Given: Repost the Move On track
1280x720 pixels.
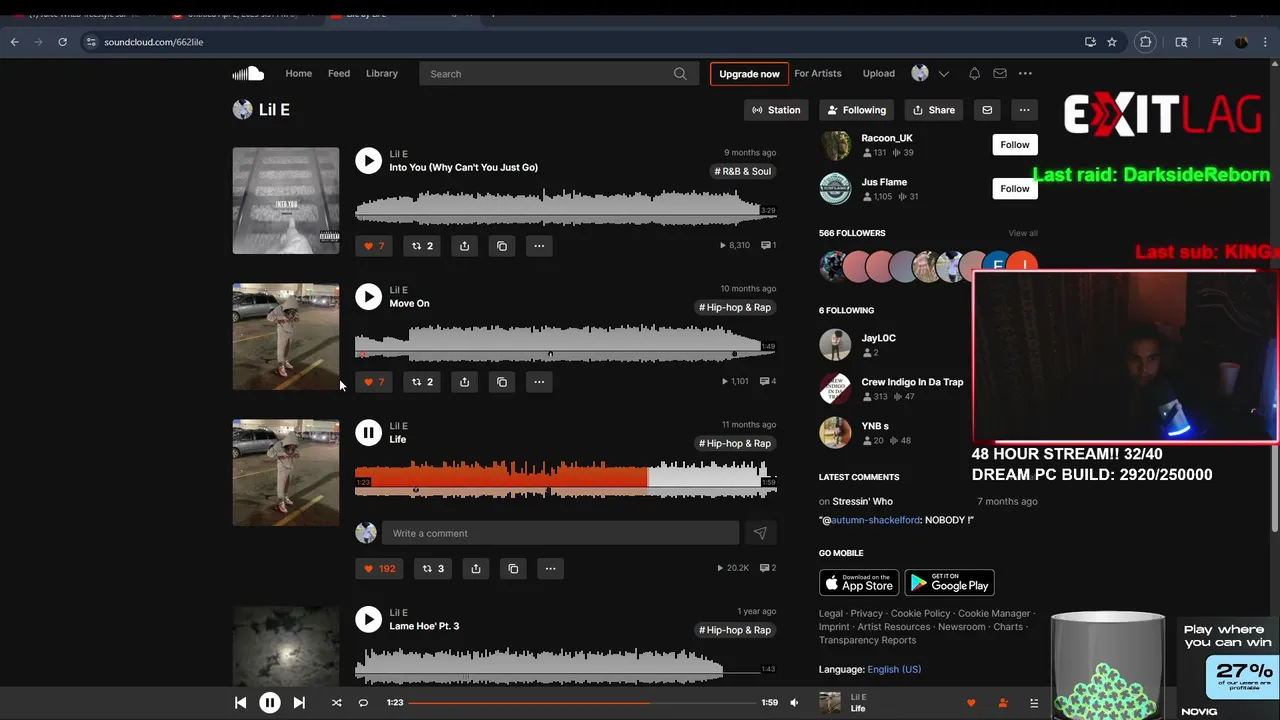Looking at the screenshot, I should pyautogui.click(x=422, y=382).
